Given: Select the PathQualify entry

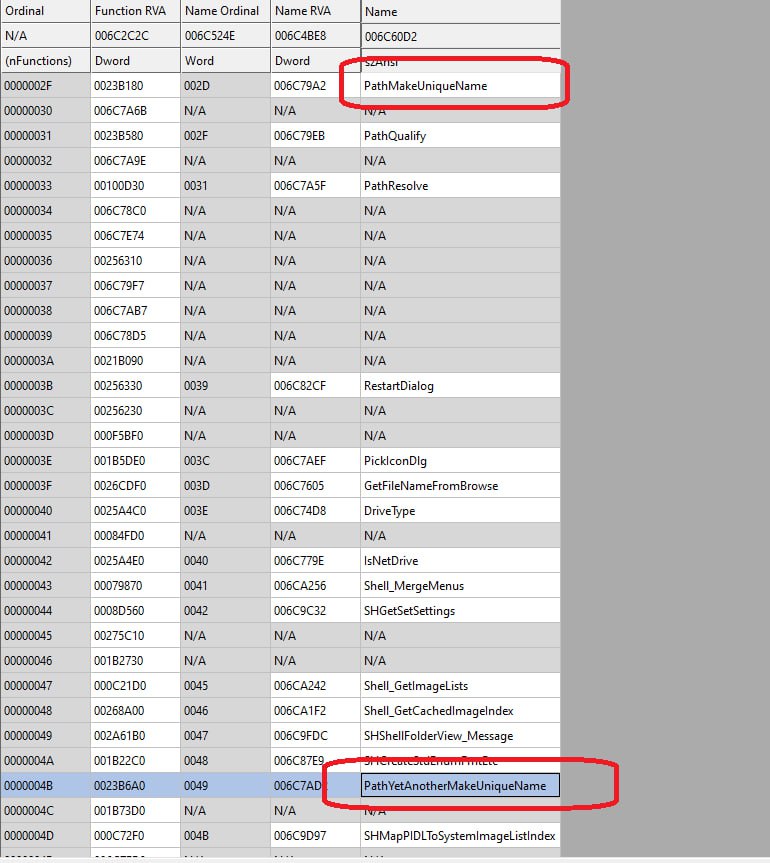Looking at the screenshot, I should [460, 136].
